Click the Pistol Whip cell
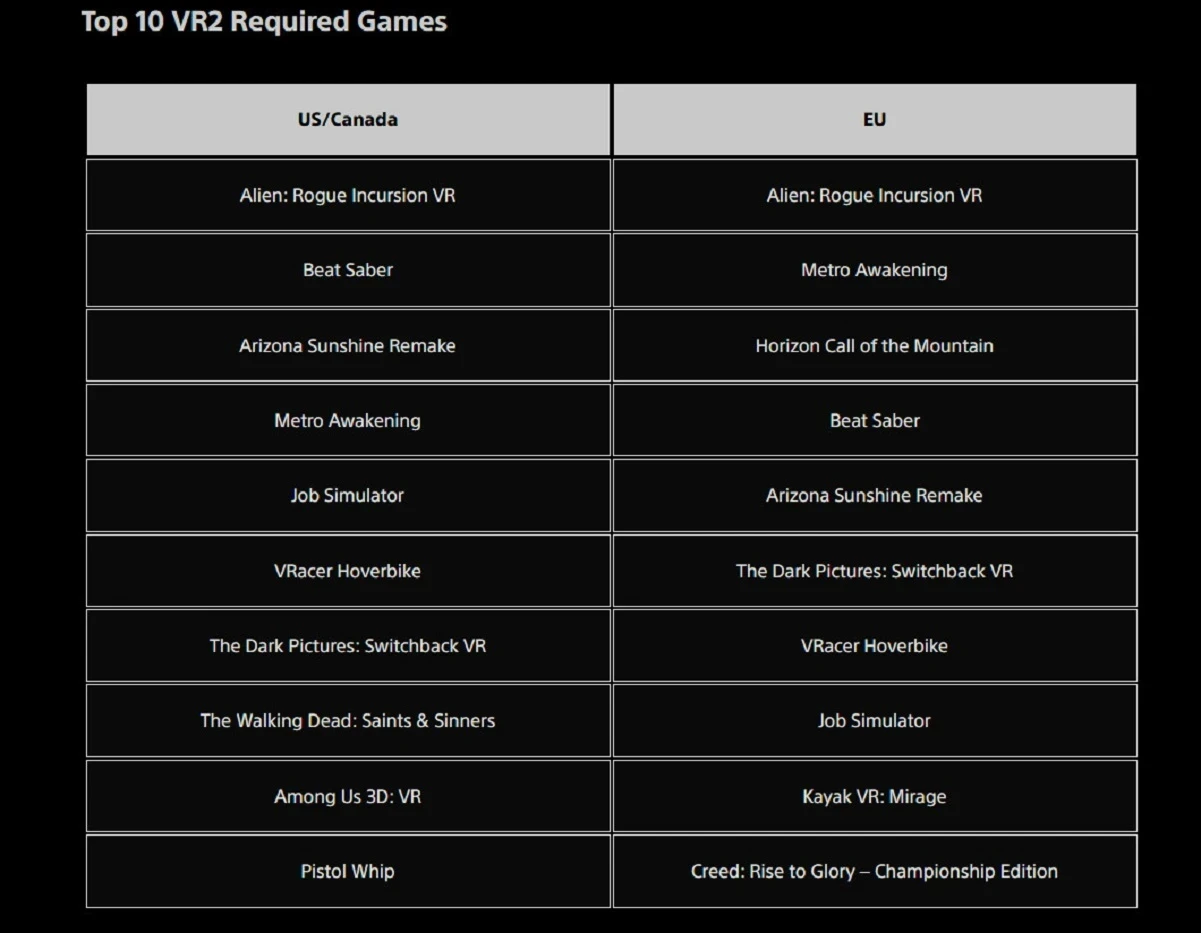The height and width of the screenshot is (933, 1201). click(347, 872)
